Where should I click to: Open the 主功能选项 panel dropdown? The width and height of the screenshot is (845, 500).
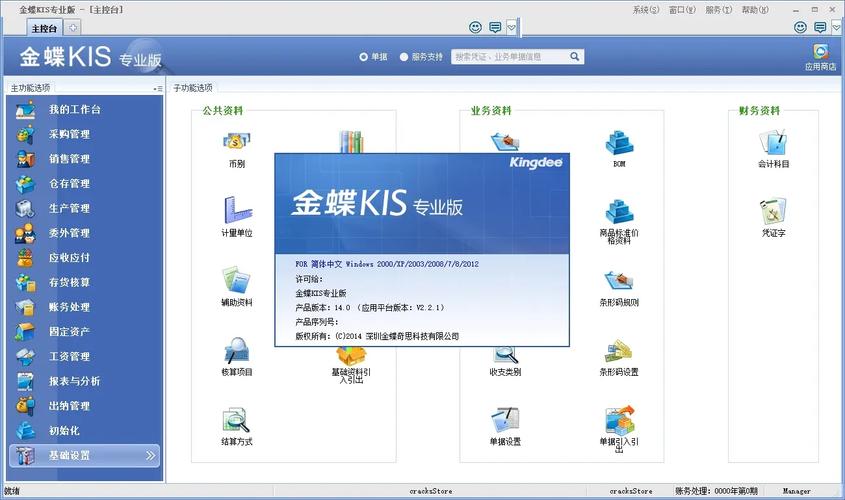157,88
